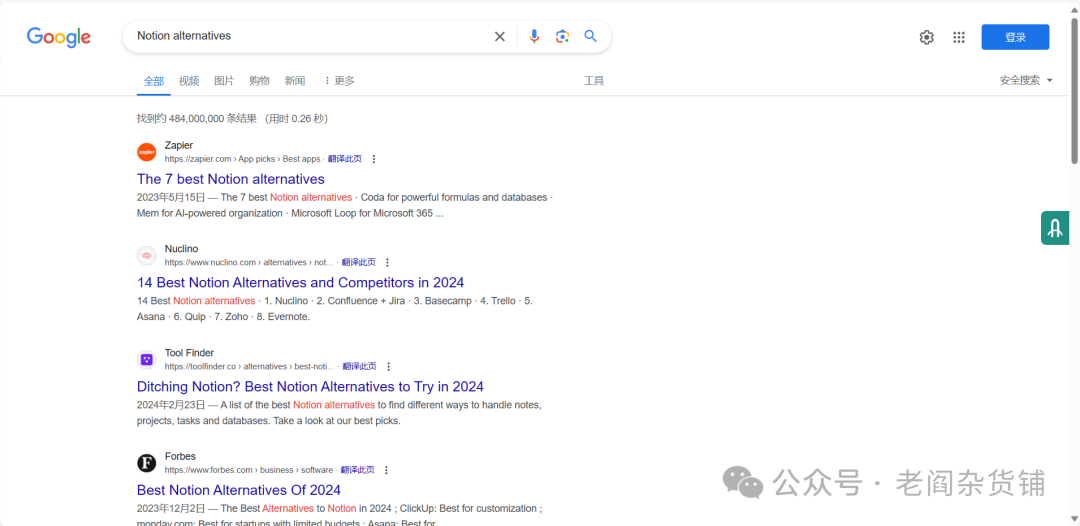Screen dimensions: 1080x526
Task: Open three-dot menu for Nuclino result
Action: tap(387, 262)
